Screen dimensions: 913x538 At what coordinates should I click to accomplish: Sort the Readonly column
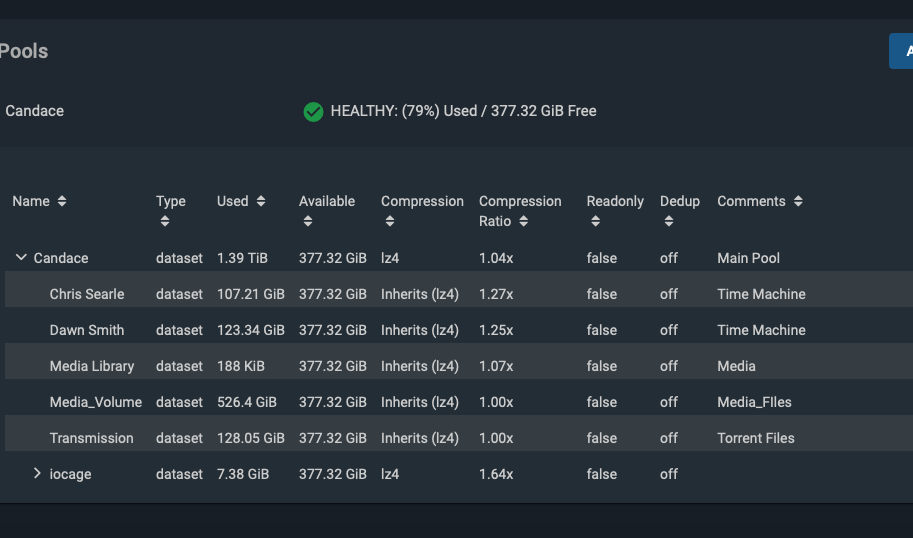(595, 221)
